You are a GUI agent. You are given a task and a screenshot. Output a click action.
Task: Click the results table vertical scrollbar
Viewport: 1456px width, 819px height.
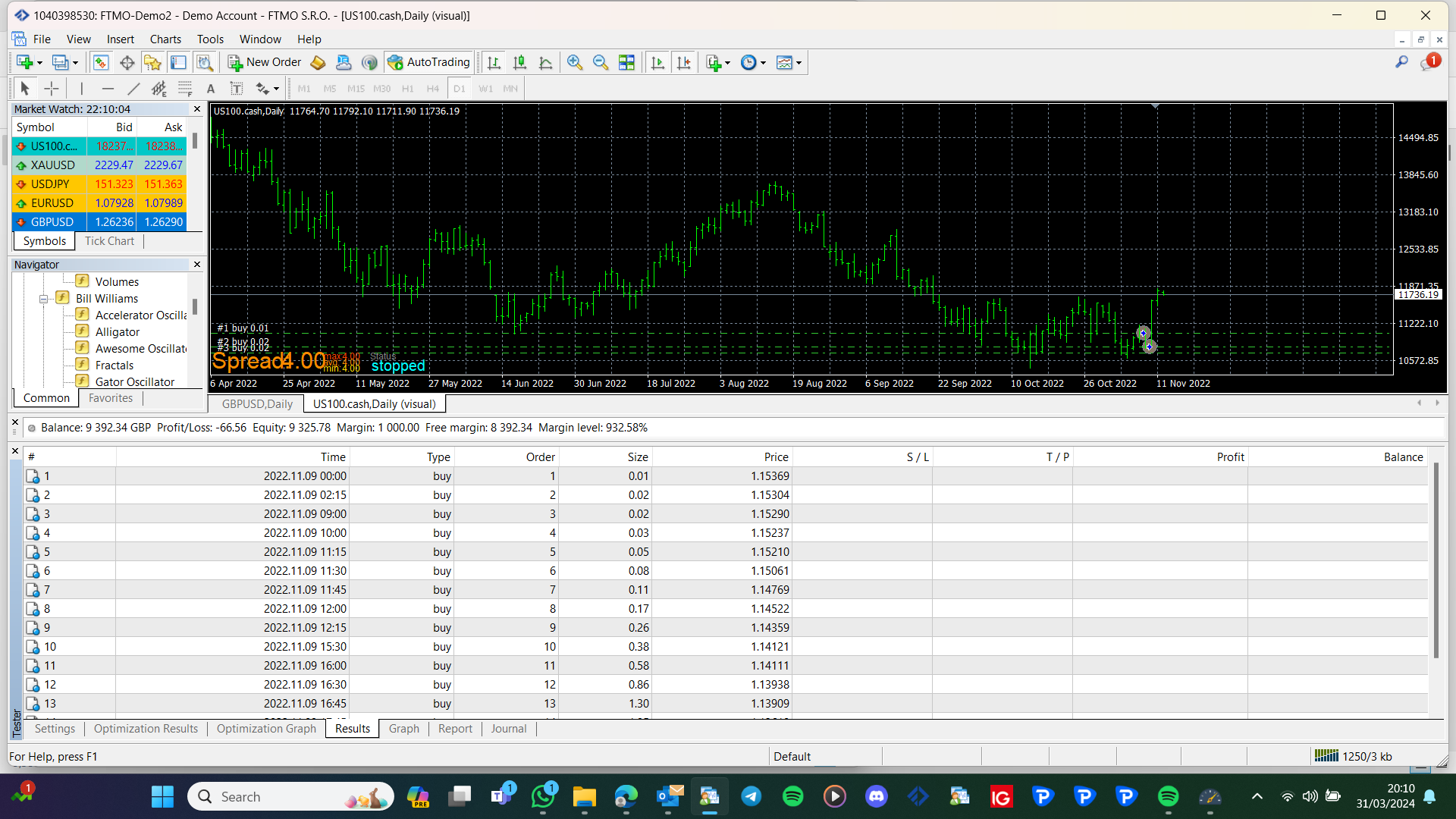[1435, 561]
